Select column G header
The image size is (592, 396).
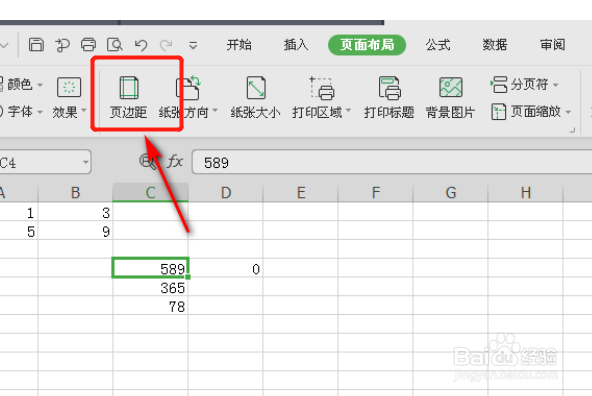[450, 193]
